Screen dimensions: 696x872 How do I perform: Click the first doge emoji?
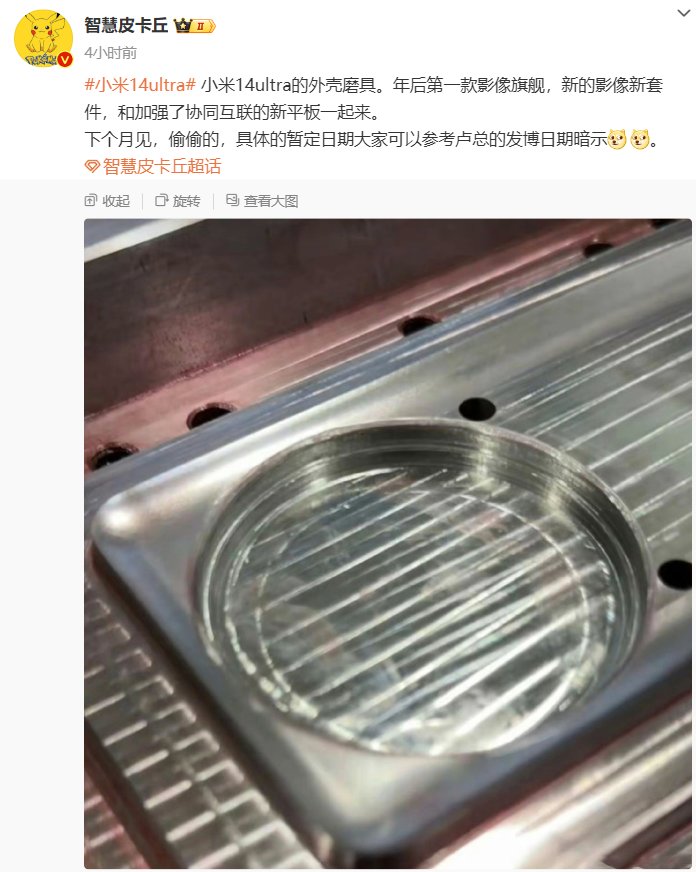click(617, 139)
